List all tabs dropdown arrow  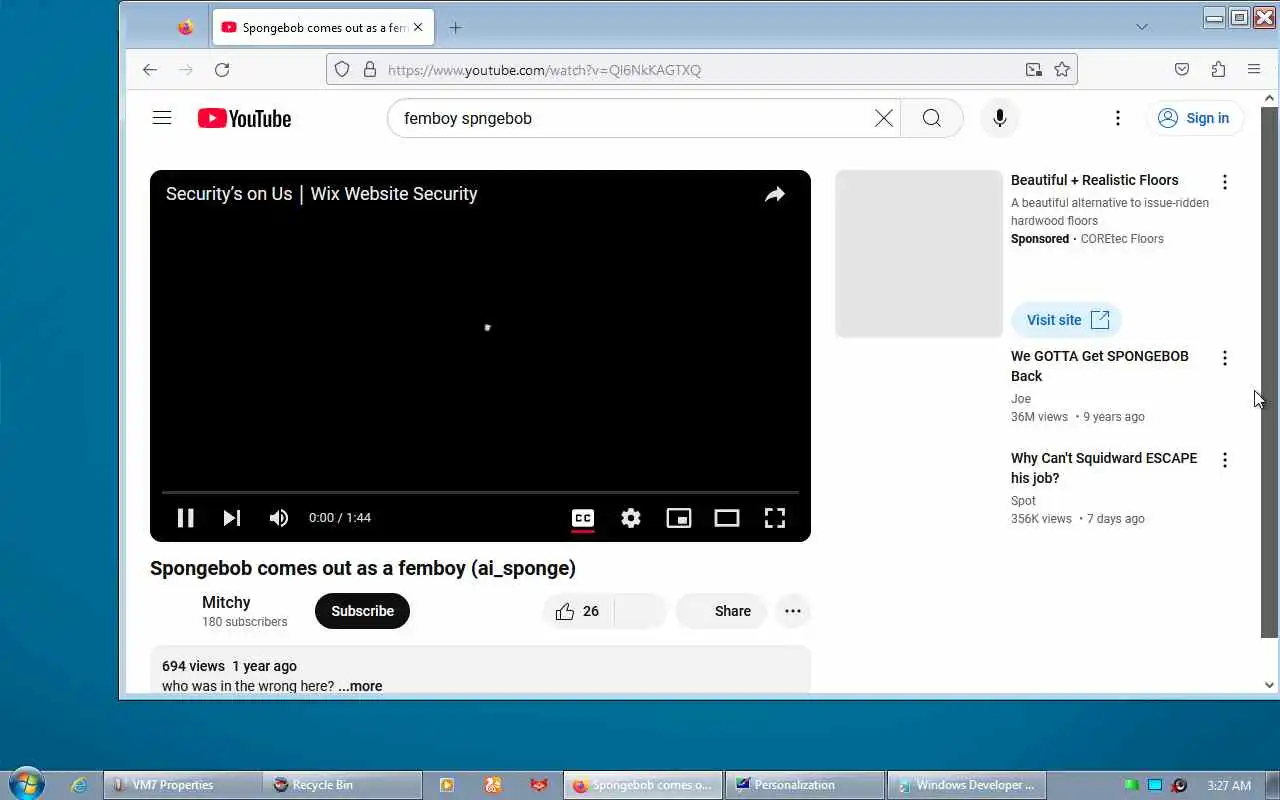(x=1142, y=27)
